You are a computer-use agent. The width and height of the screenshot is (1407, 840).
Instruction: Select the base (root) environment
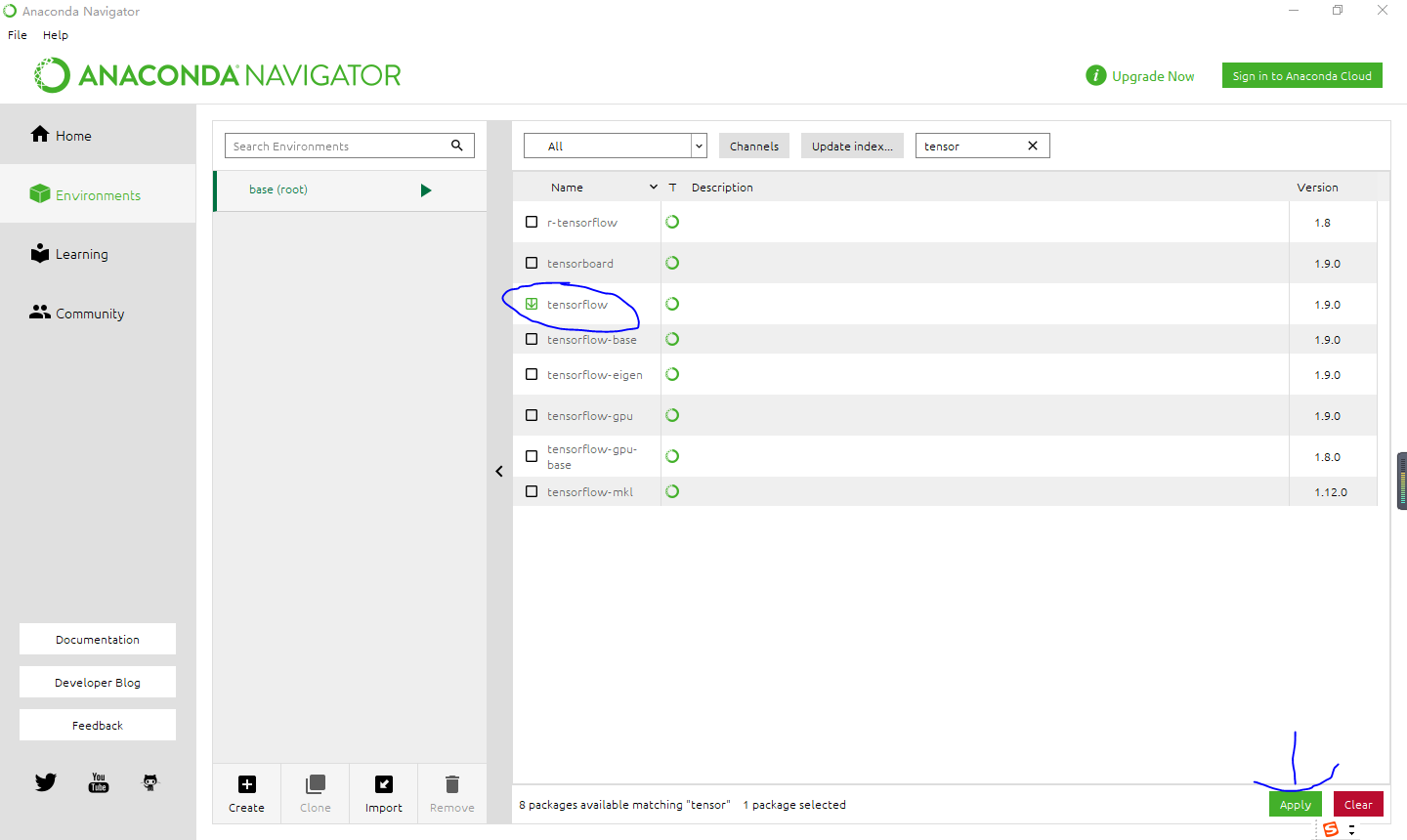coord(350,190)
